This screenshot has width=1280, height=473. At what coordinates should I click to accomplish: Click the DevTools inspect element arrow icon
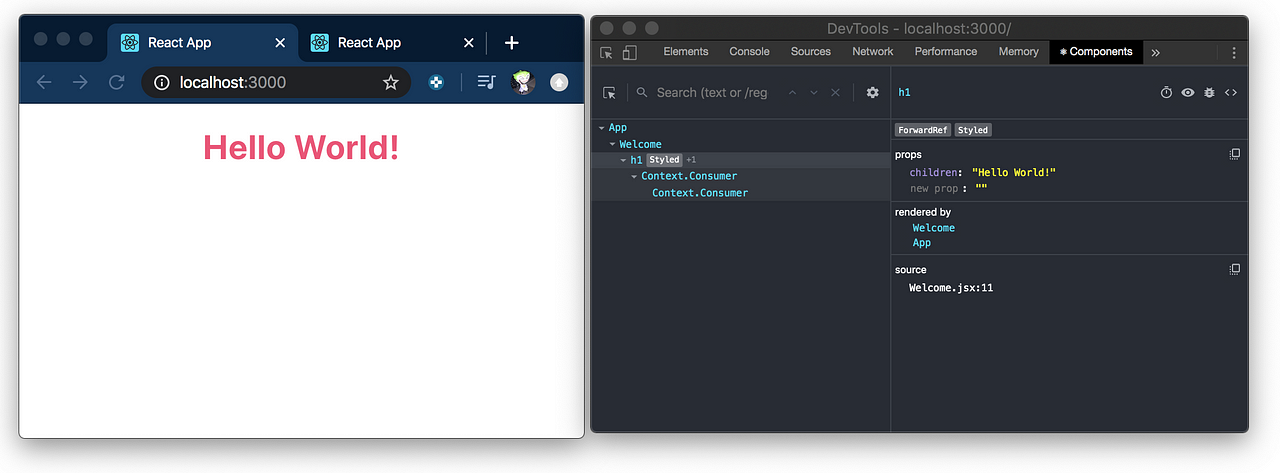607,52
